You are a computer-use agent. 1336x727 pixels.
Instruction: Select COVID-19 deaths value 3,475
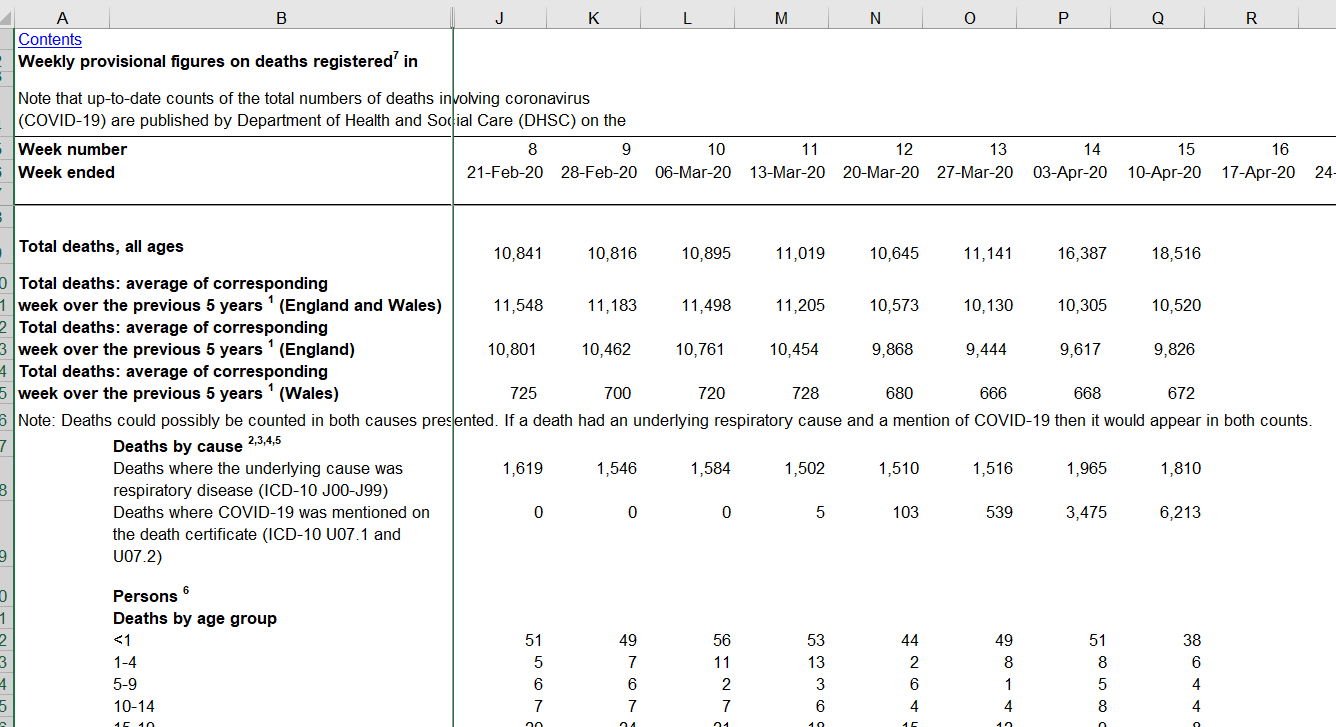pos(1086,512)
